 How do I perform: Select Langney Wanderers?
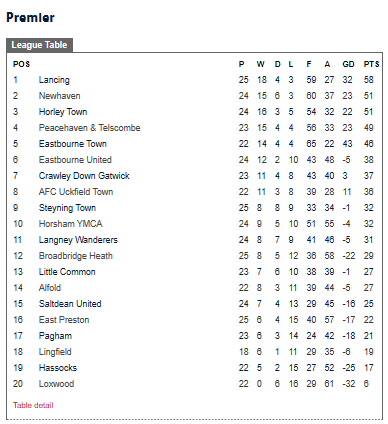pyautogui.click(x=78, y=240)
